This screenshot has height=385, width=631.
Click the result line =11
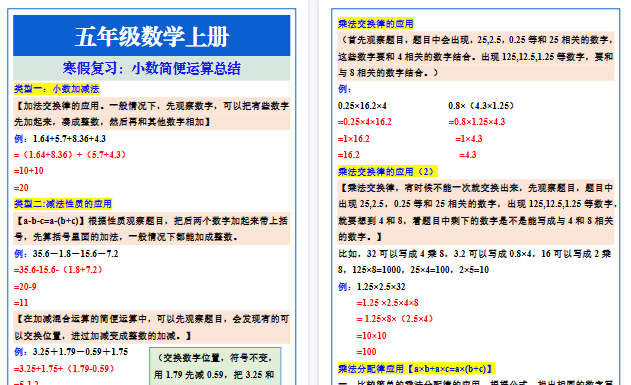(x=21, y=303)
